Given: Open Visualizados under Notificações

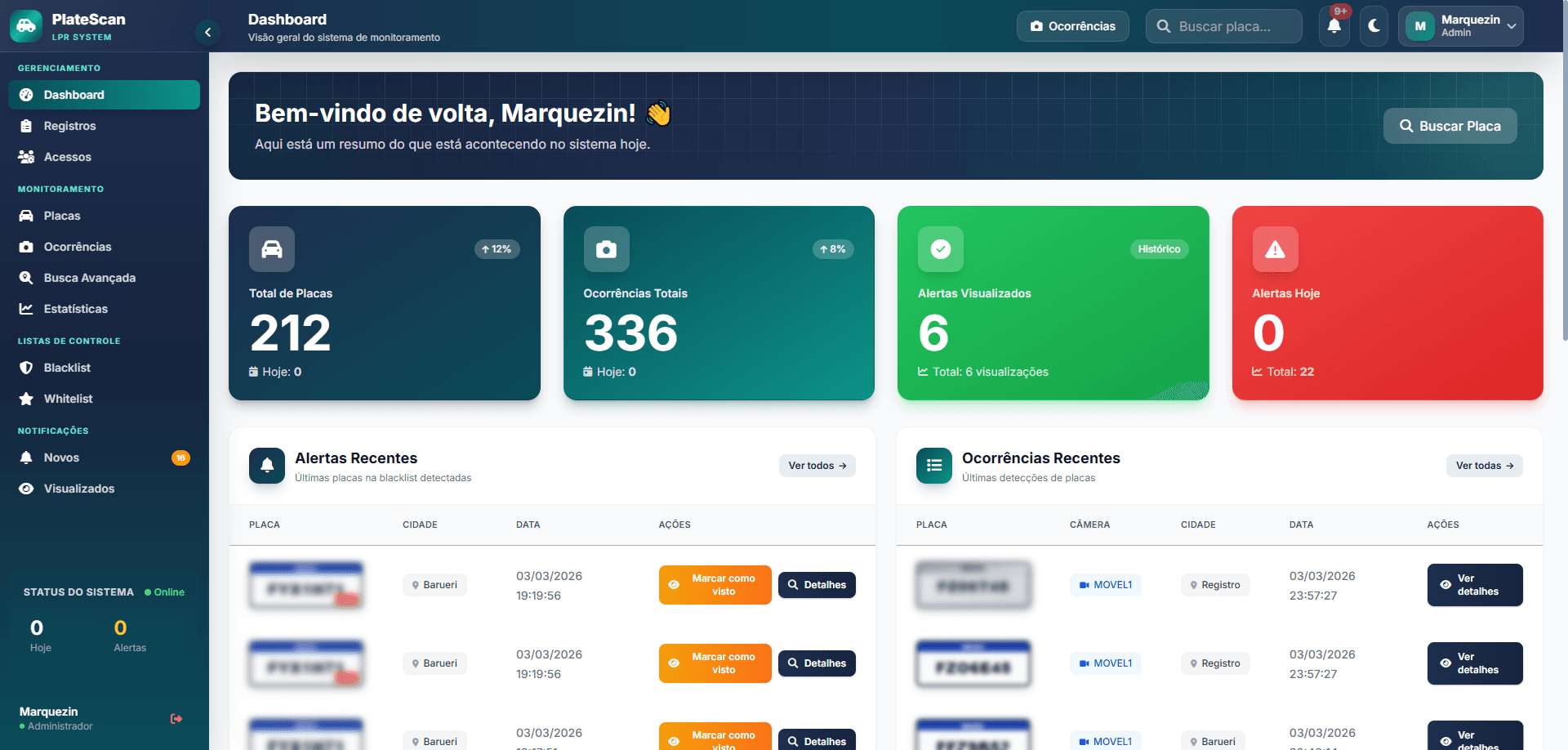Looking at the screenshot, I should point(27,489).
